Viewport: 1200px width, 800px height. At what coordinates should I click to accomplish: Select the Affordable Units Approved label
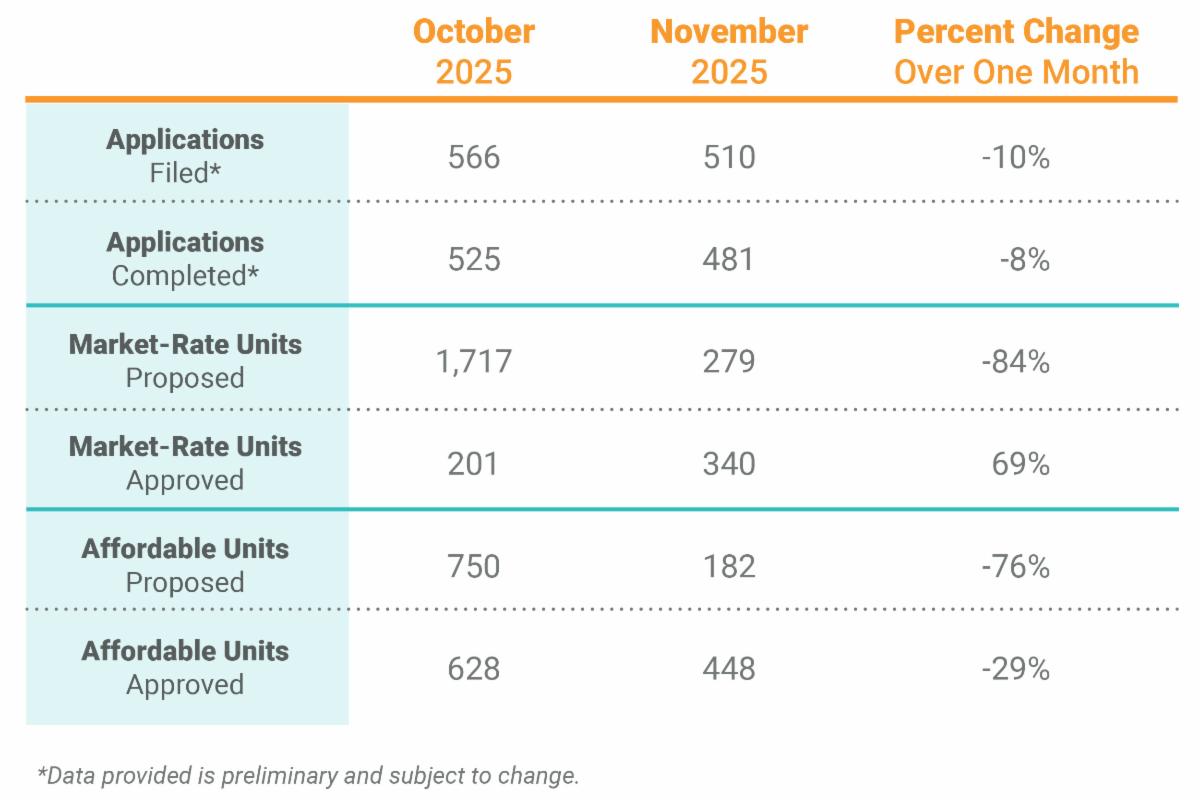[x=186, y=667]
